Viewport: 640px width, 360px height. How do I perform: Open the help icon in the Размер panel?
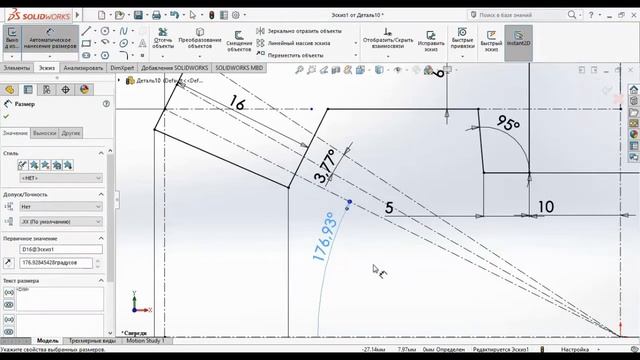click(x=107, y=104)
